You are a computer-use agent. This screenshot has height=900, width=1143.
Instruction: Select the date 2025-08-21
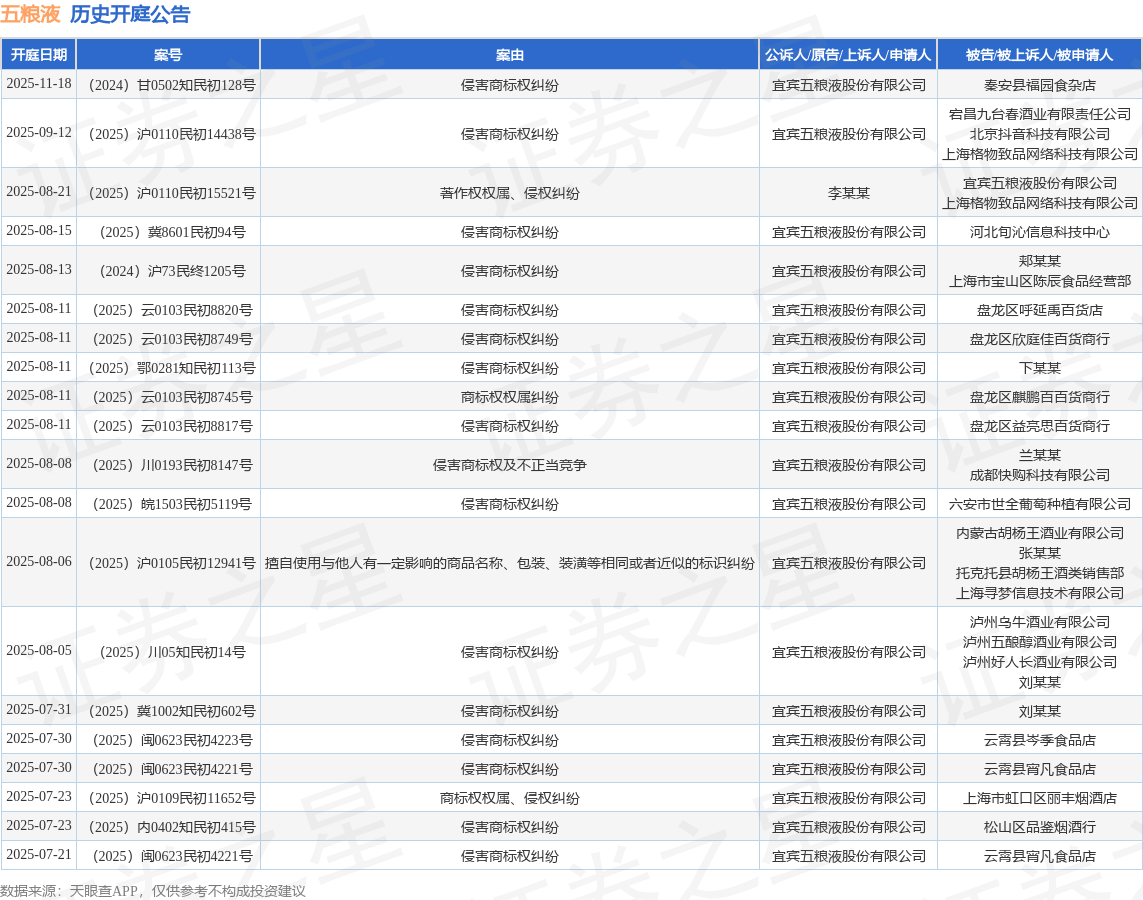pos(39,192)
